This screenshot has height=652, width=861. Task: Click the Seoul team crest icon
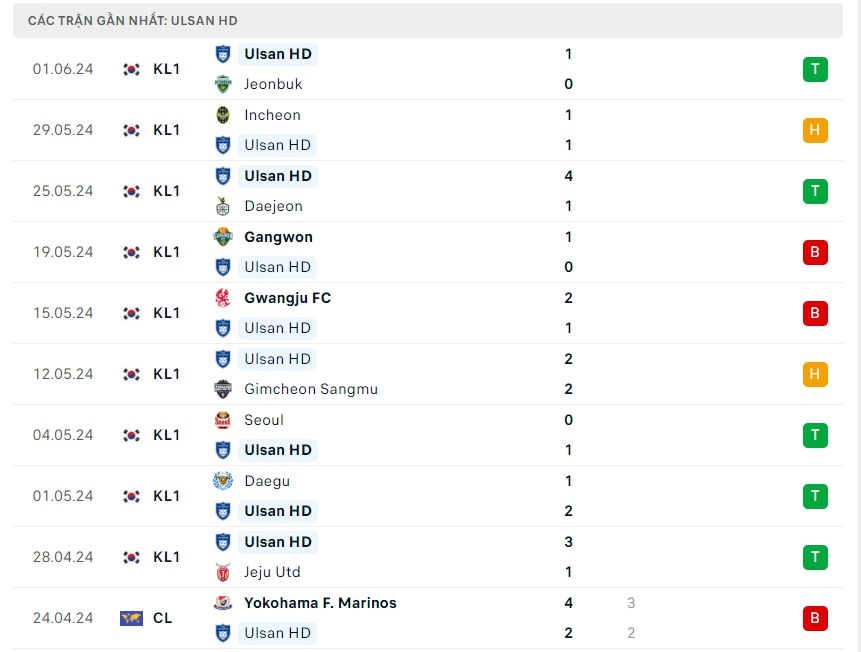pos(222,420)
